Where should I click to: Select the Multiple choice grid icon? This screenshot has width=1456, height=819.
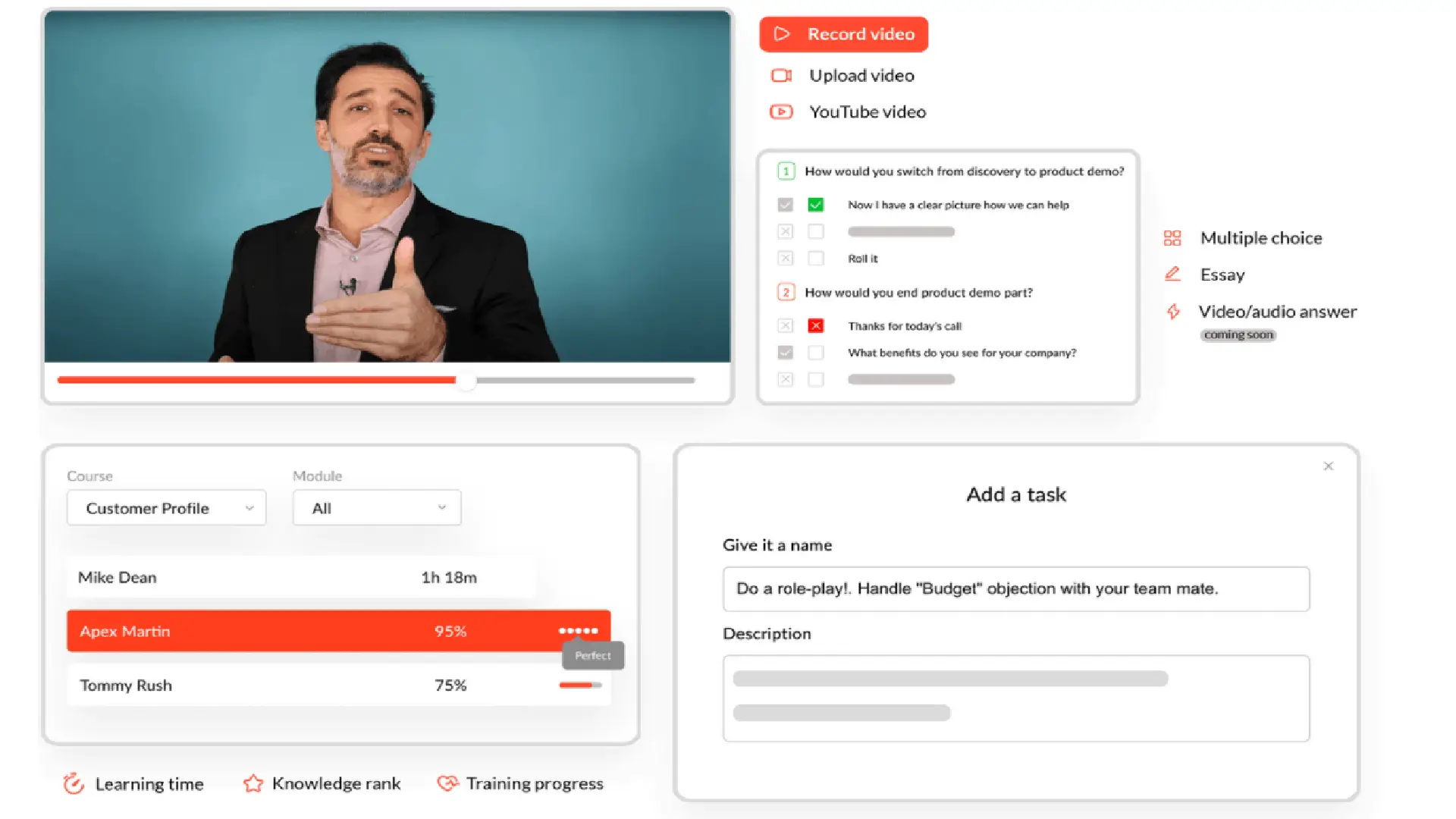tap(1172, 238)
